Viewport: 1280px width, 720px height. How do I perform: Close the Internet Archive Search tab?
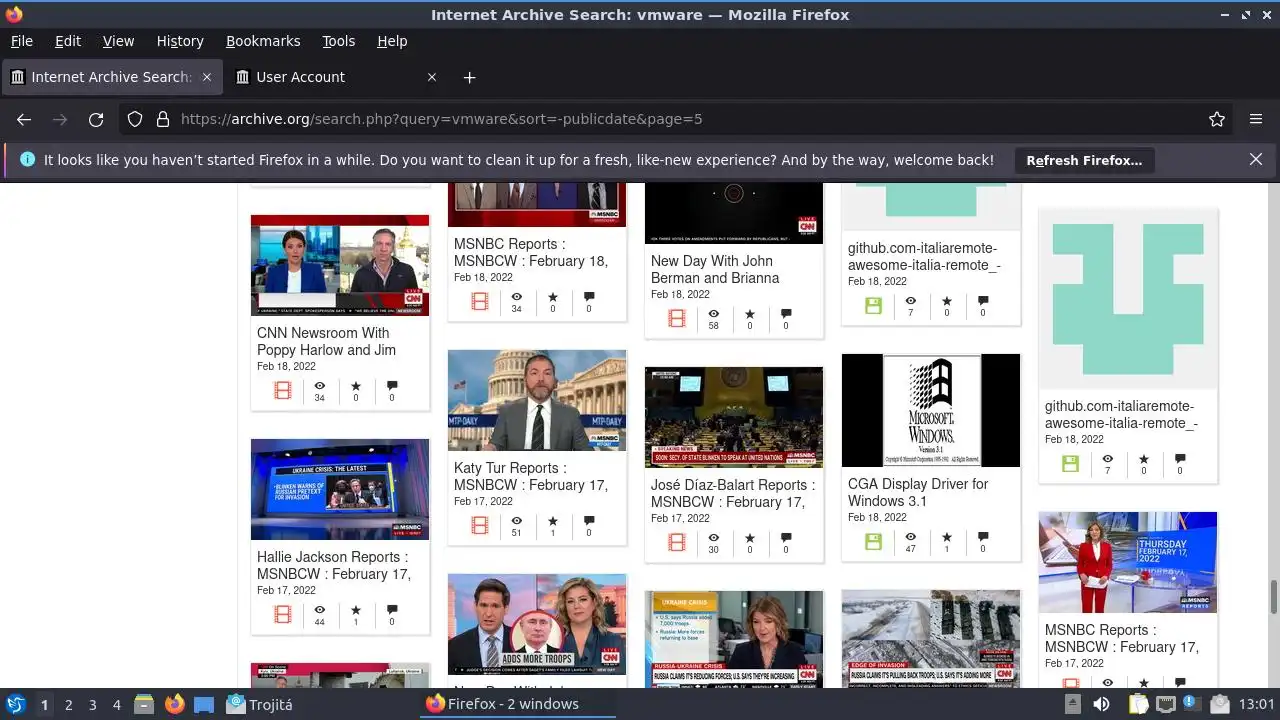[207, 77]
